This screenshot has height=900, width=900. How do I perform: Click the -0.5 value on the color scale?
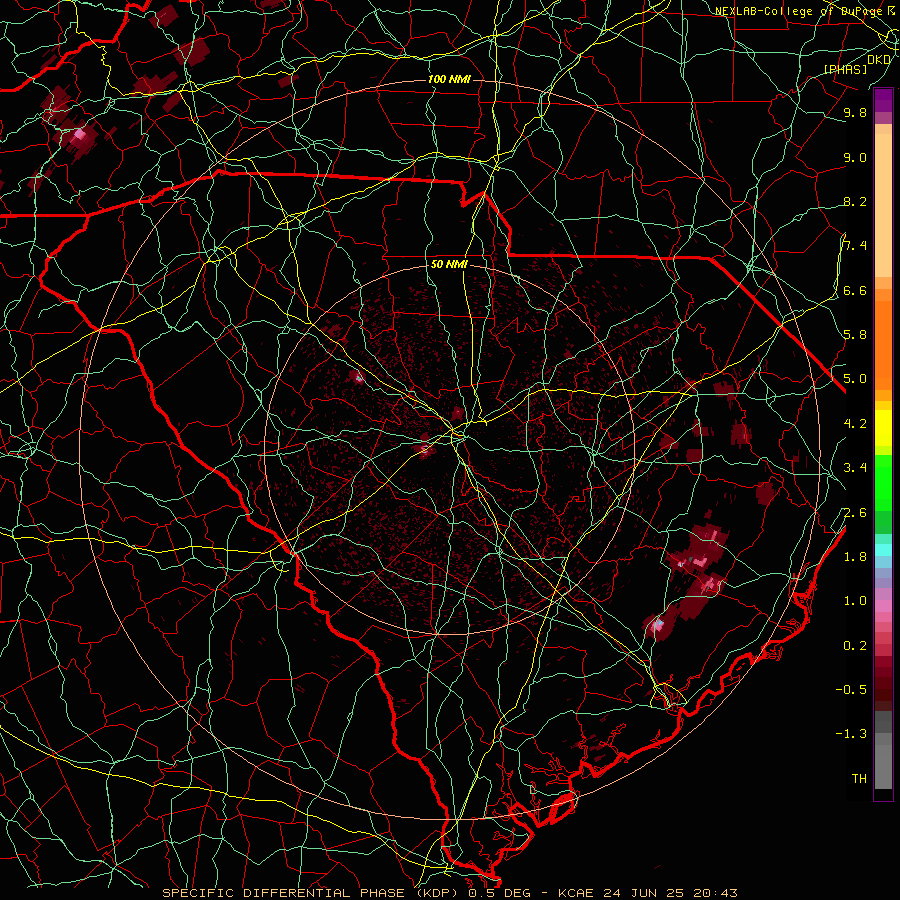[x=851, y=690]
